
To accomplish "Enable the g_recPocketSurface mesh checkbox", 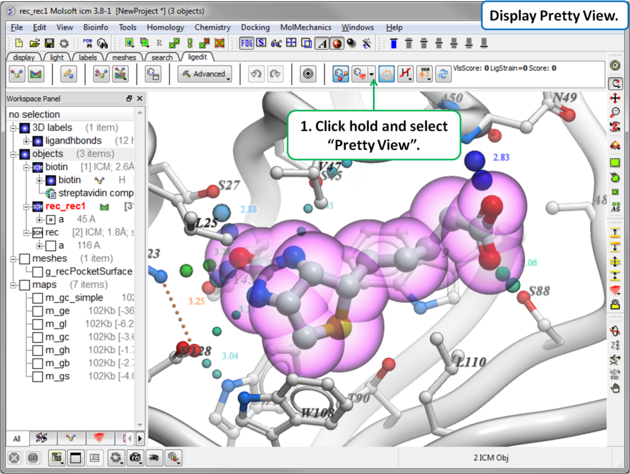I will (38, 271).
